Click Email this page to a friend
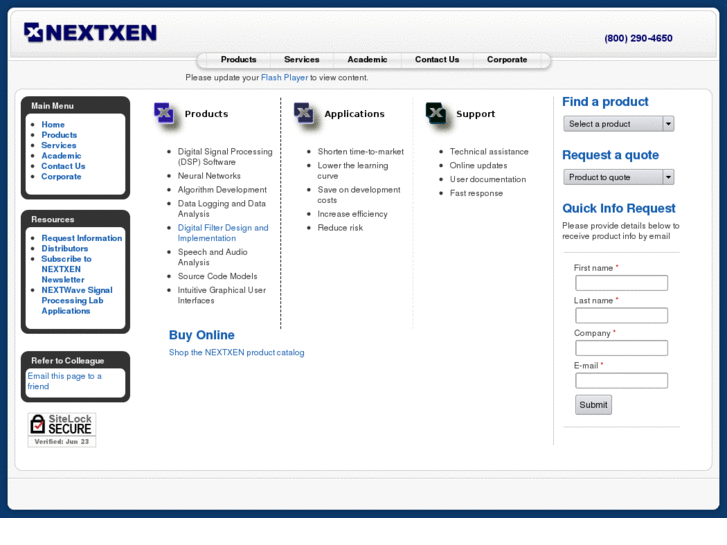The height and width of the screenshot is (545, 727). coord(64,381)
